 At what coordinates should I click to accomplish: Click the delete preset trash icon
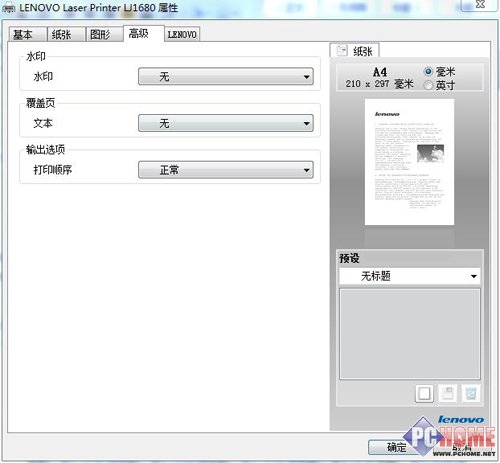[x=471, y=393]
